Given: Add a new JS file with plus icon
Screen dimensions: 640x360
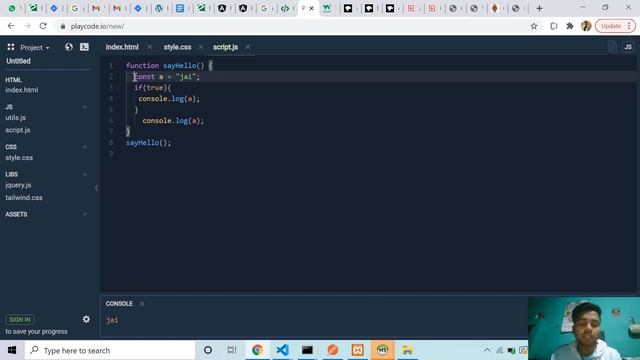Looking at the screenshot, I should point(85,107).
